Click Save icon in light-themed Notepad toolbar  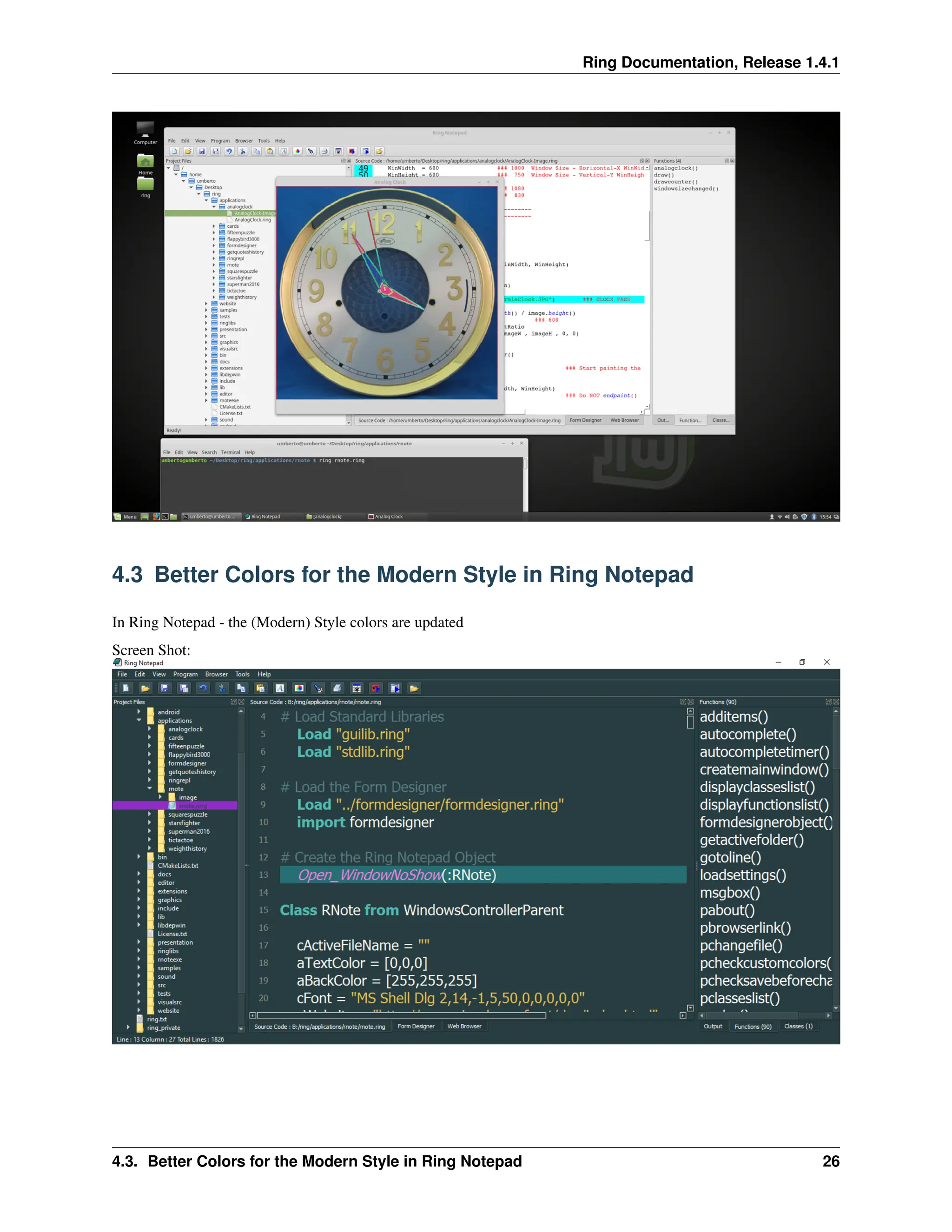(201, 151)
